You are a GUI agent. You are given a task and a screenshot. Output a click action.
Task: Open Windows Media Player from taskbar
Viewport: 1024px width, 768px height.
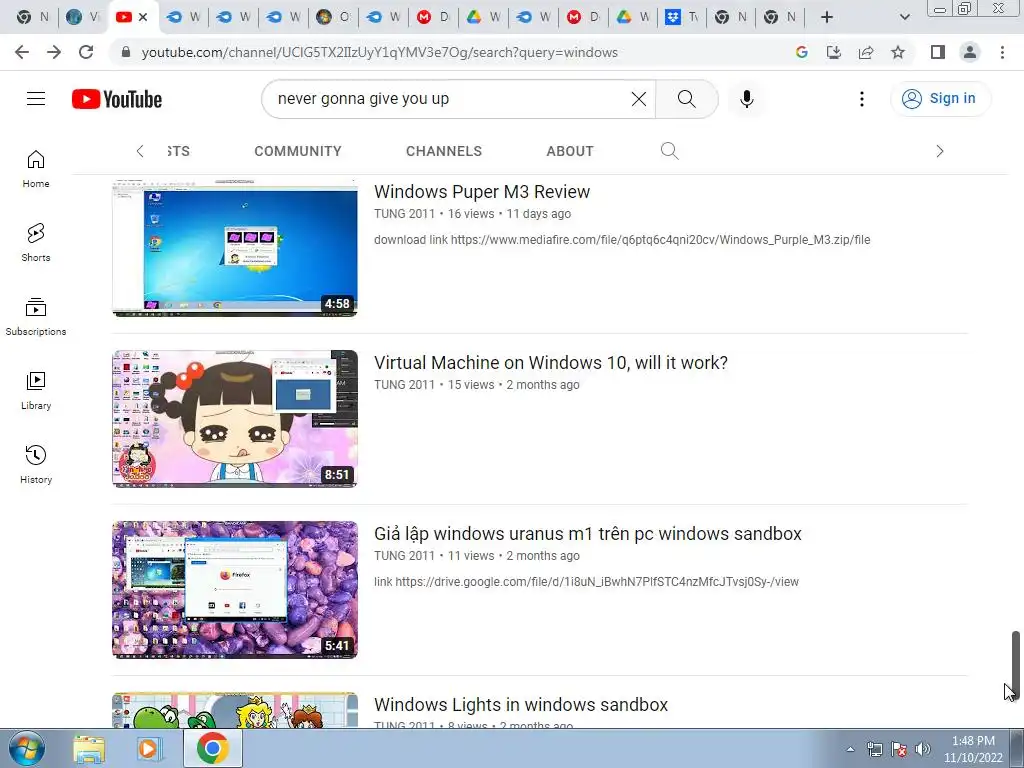tap(148, 749)
